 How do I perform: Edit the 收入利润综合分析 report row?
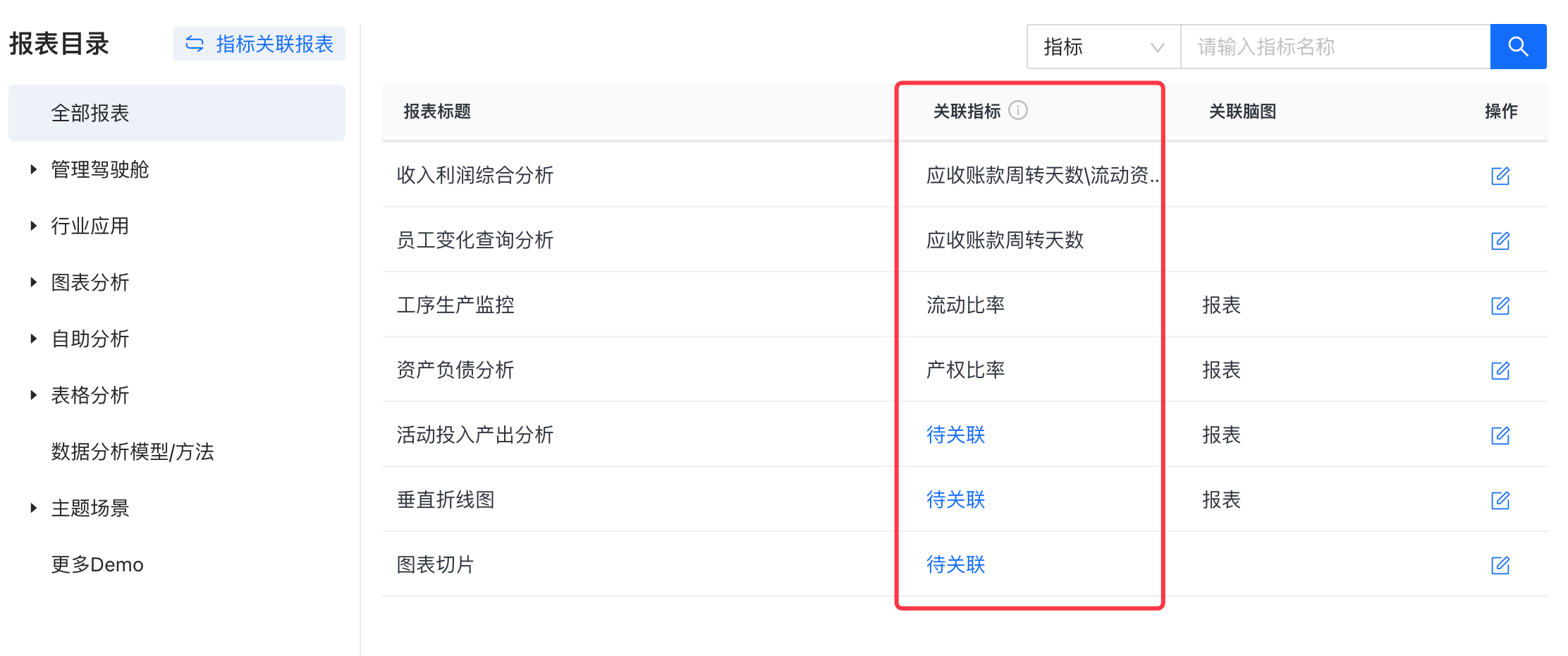point(1500,176)
